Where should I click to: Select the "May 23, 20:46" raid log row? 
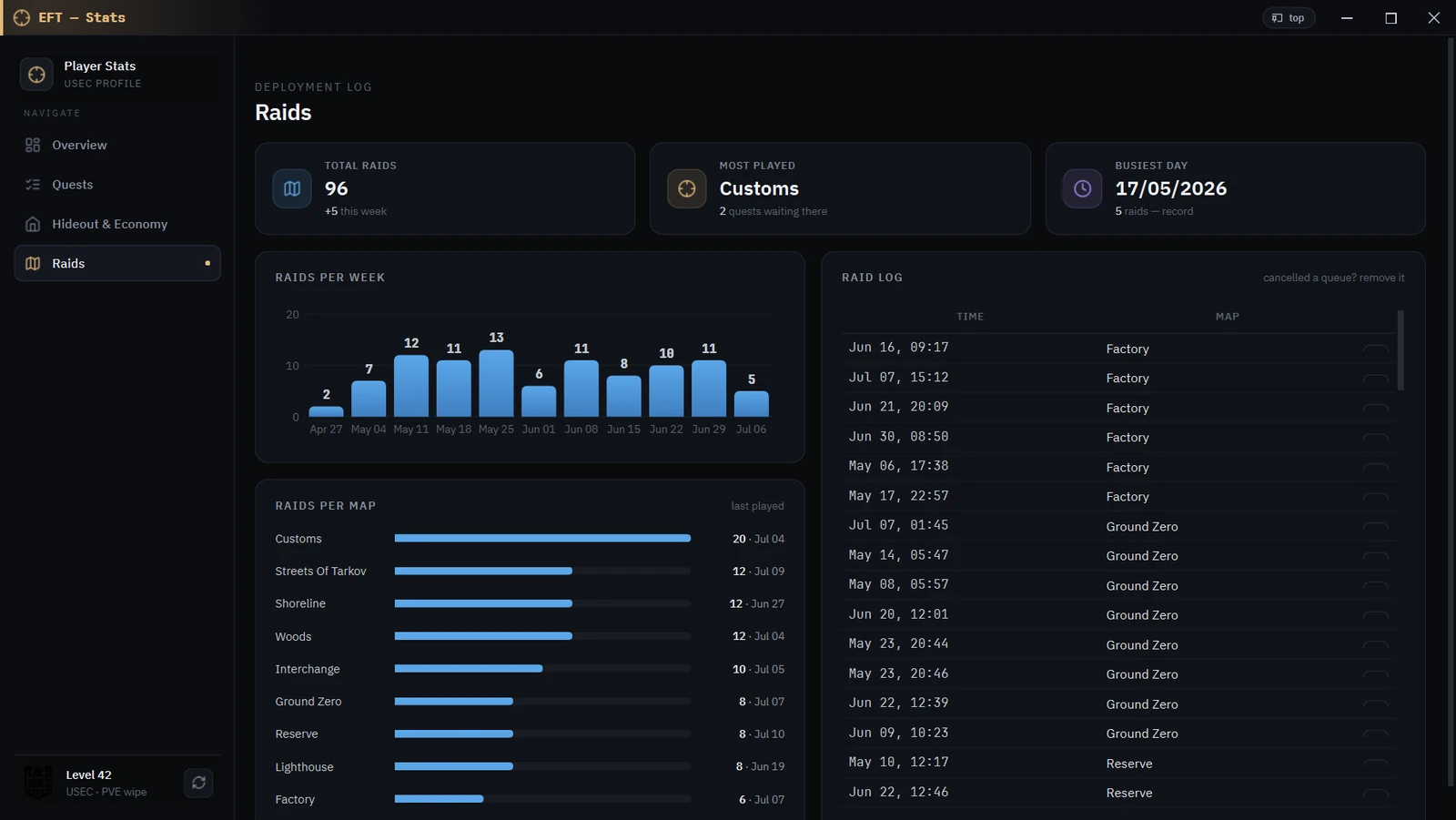[1119, 673]
